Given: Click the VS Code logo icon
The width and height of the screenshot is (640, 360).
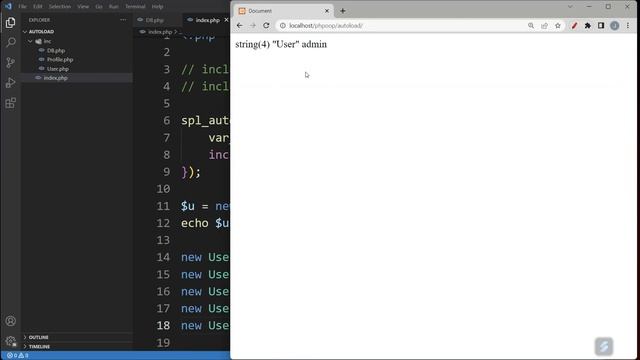Looking at the screenshot, I should (x=8, y=6).
